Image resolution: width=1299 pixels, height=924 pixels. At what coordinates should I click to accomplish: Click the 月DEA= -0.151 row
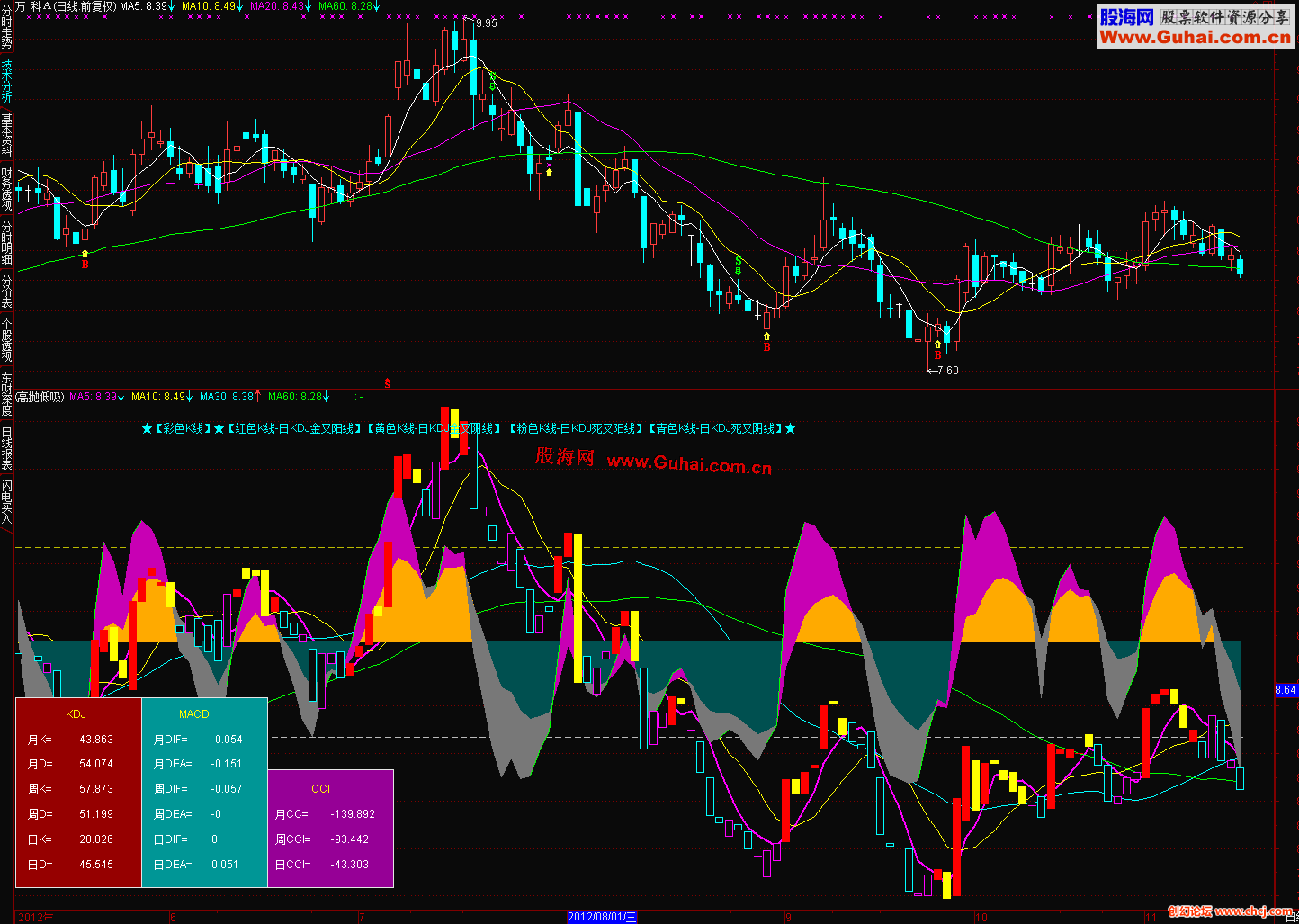click(x=198, y=764)
